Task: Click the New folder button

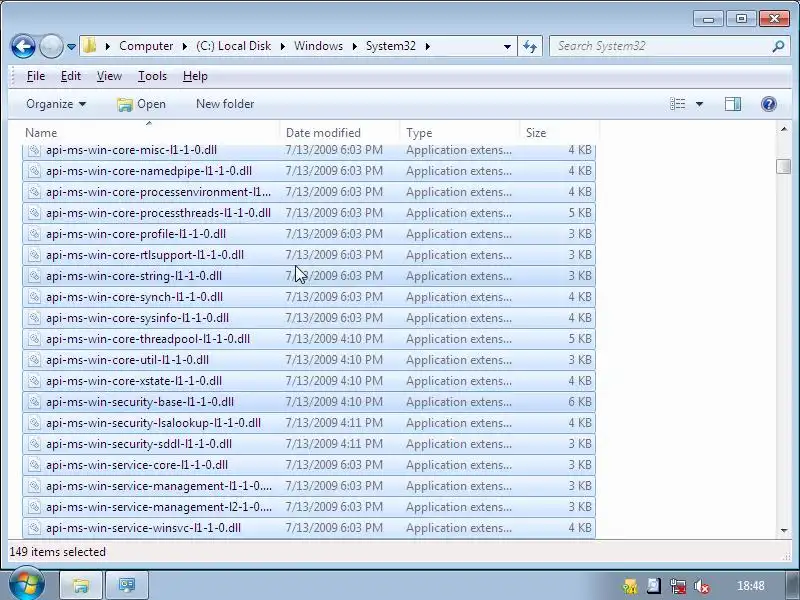Action: coord(225,104)
